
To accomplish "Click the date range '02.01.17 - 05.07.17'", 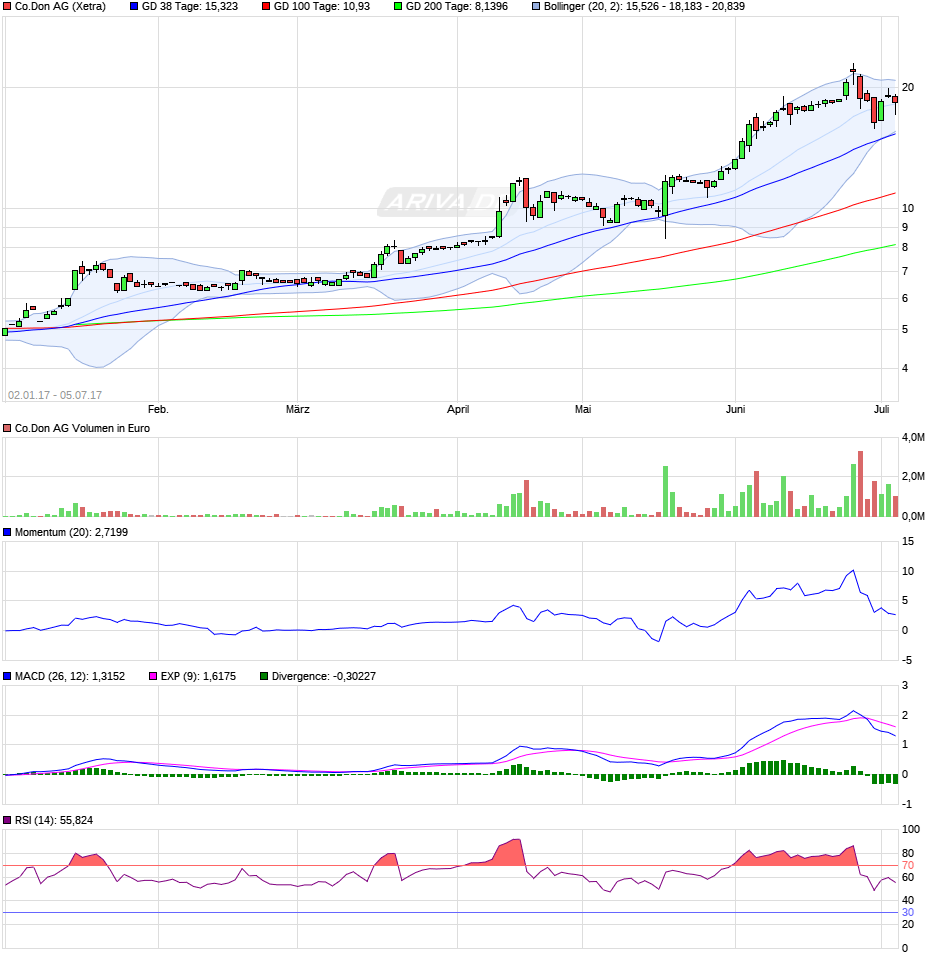I will tap(55, 395).
